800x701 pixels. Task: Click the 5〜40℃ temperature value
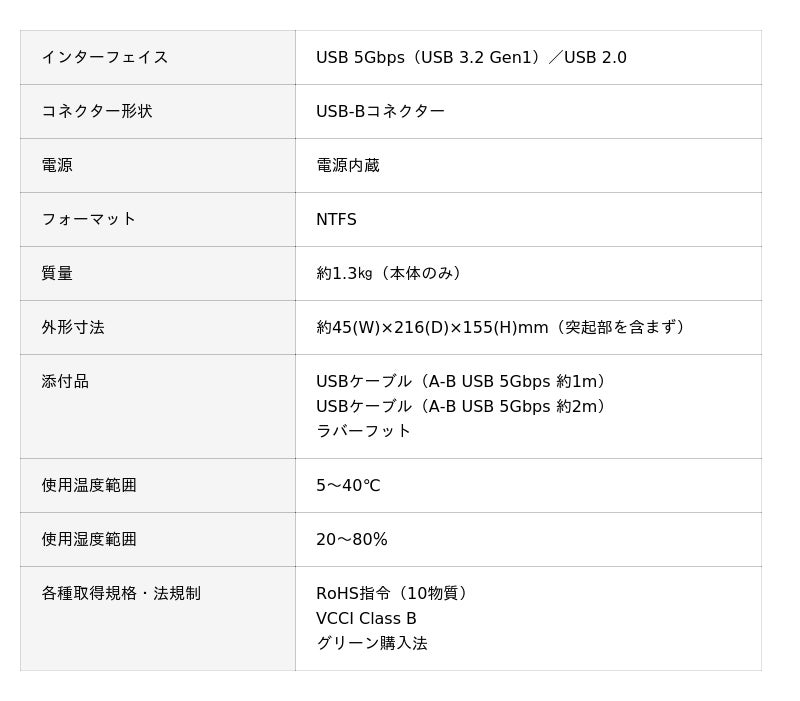348,486
